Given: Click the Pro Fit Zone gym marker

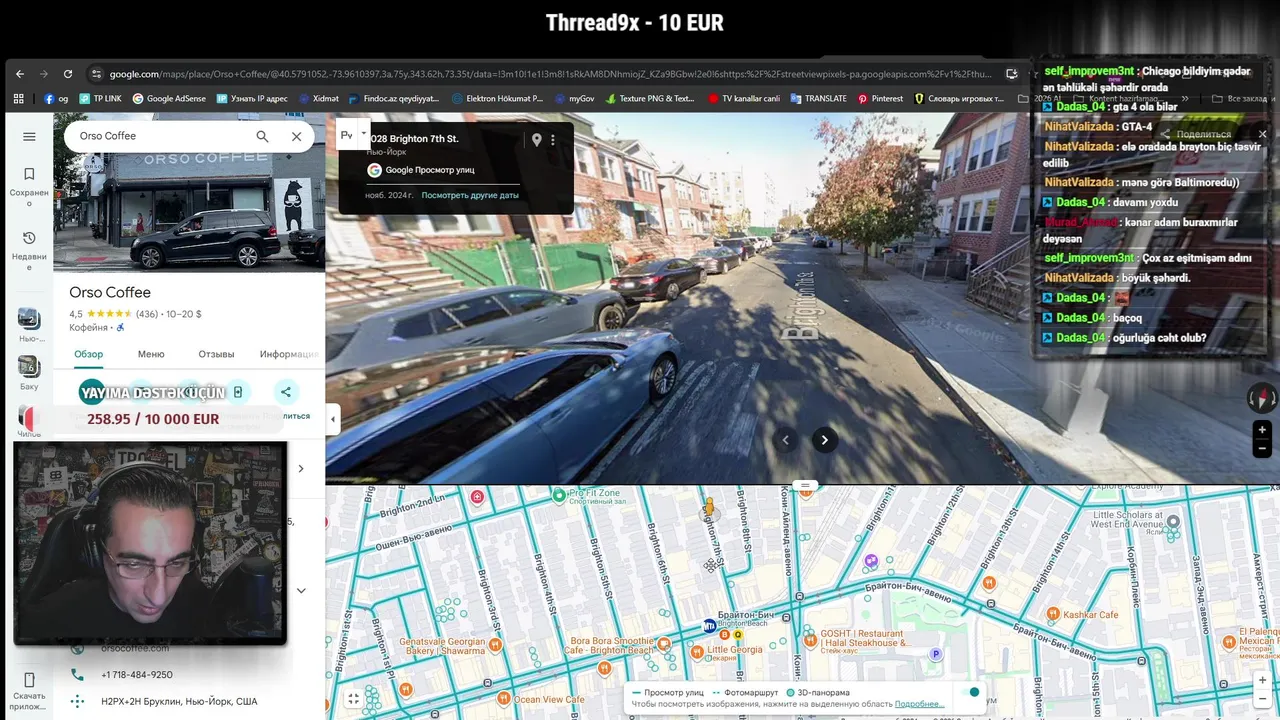Looking at the screenshot, I should [x=559, y=494].
